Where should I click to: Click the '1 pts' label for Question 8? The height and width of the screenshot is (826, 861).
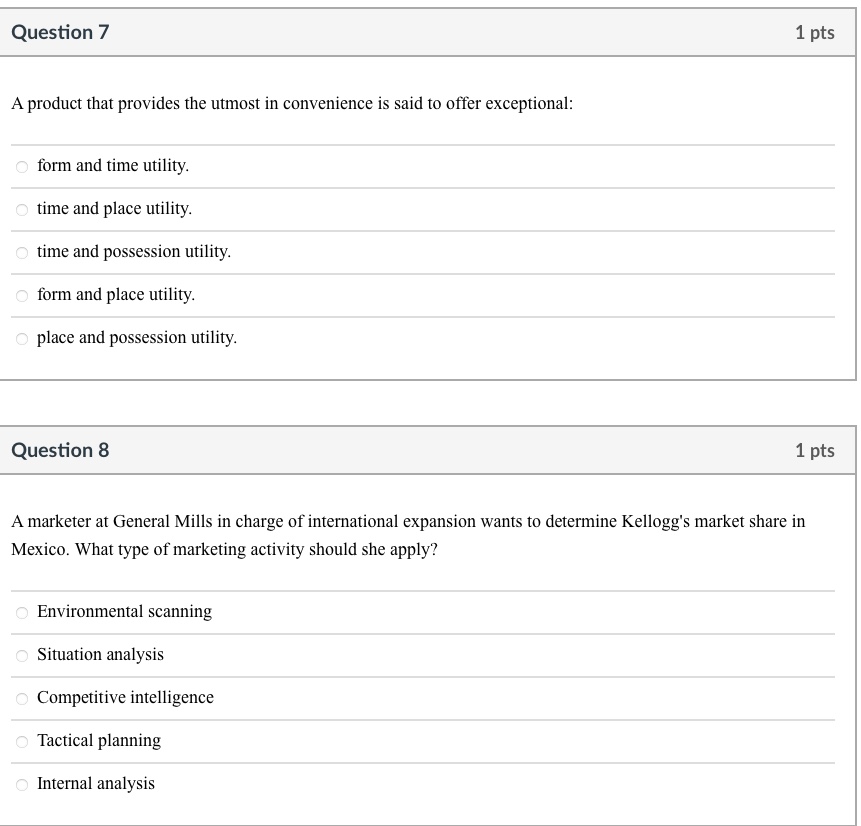point(815,450)
